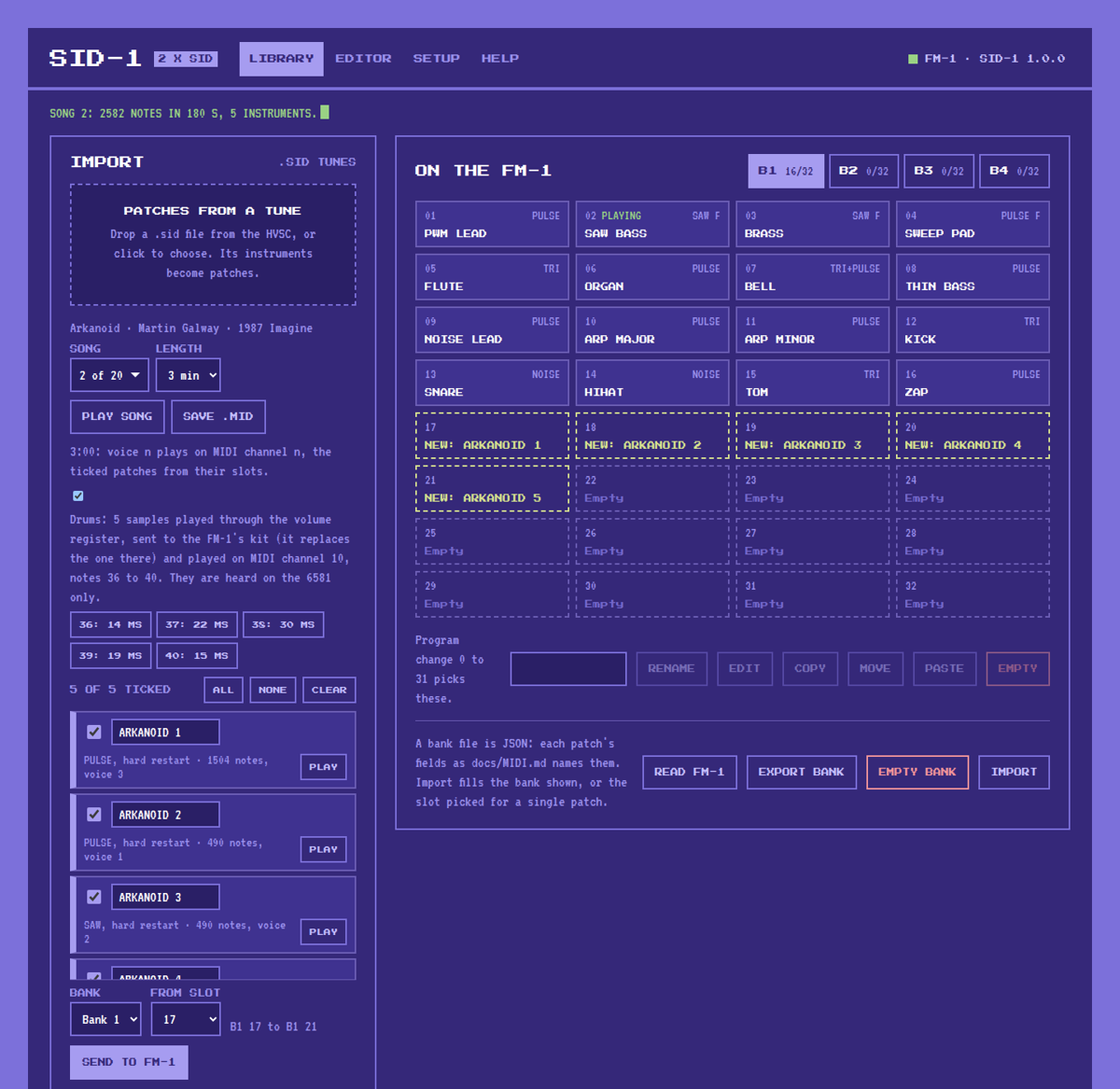
Task: Select slot 01 PWM Lead
Action: point(492,224)
